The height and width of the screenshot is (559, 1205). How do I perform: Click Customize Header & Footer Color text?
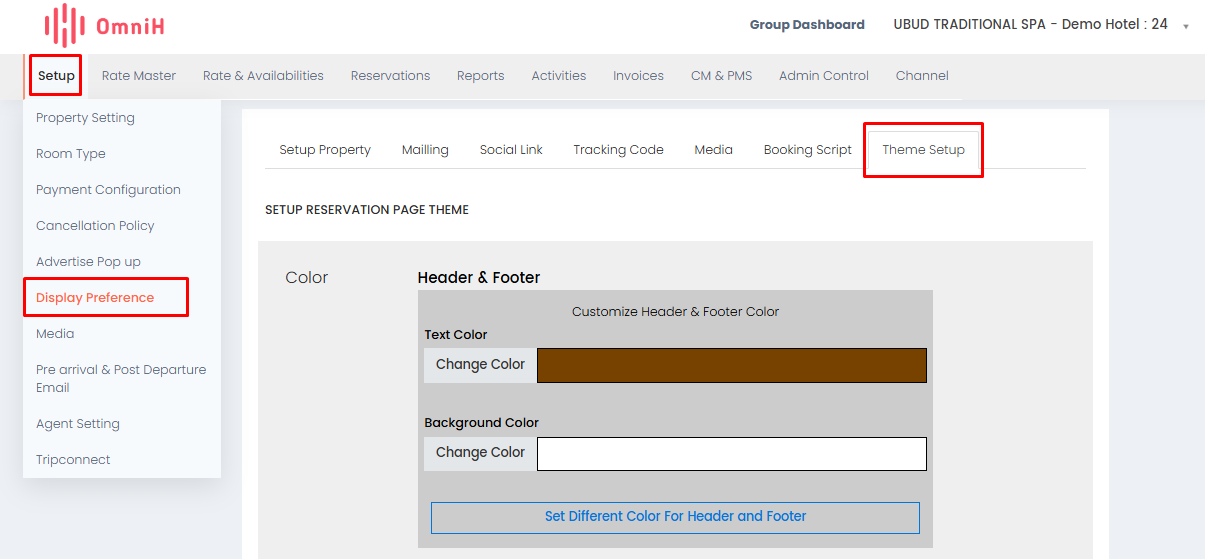tap(675, 312)
